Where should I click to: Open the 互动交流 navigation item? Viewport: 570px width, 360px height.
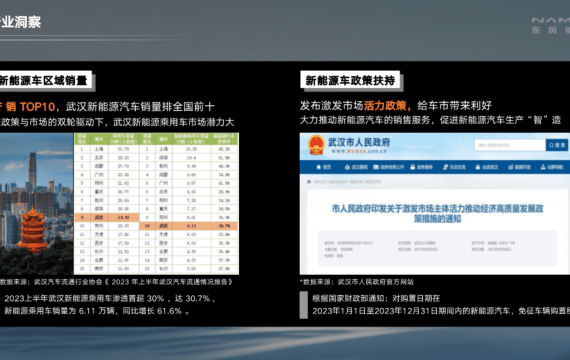tap(454, 167)
